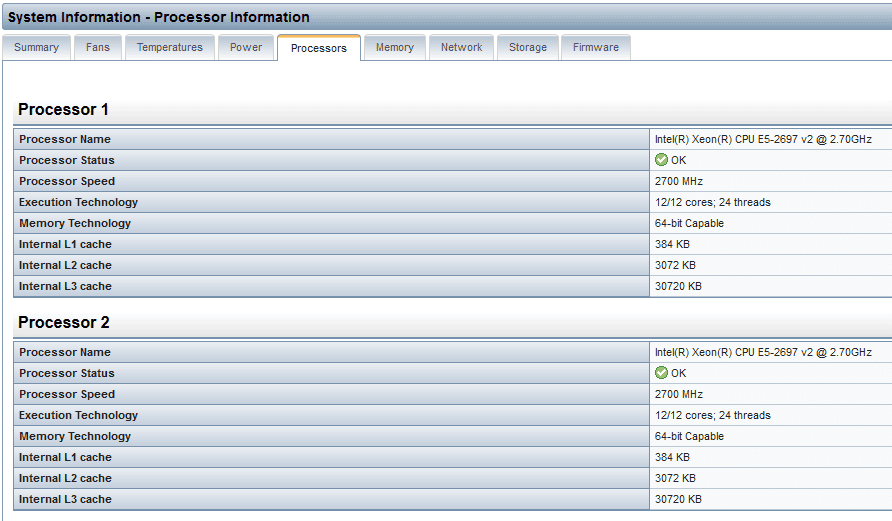This screenshot has height=521, width=892.
Task: Click Processor 1 Internal L1 cache label
Action: [65, 244]
